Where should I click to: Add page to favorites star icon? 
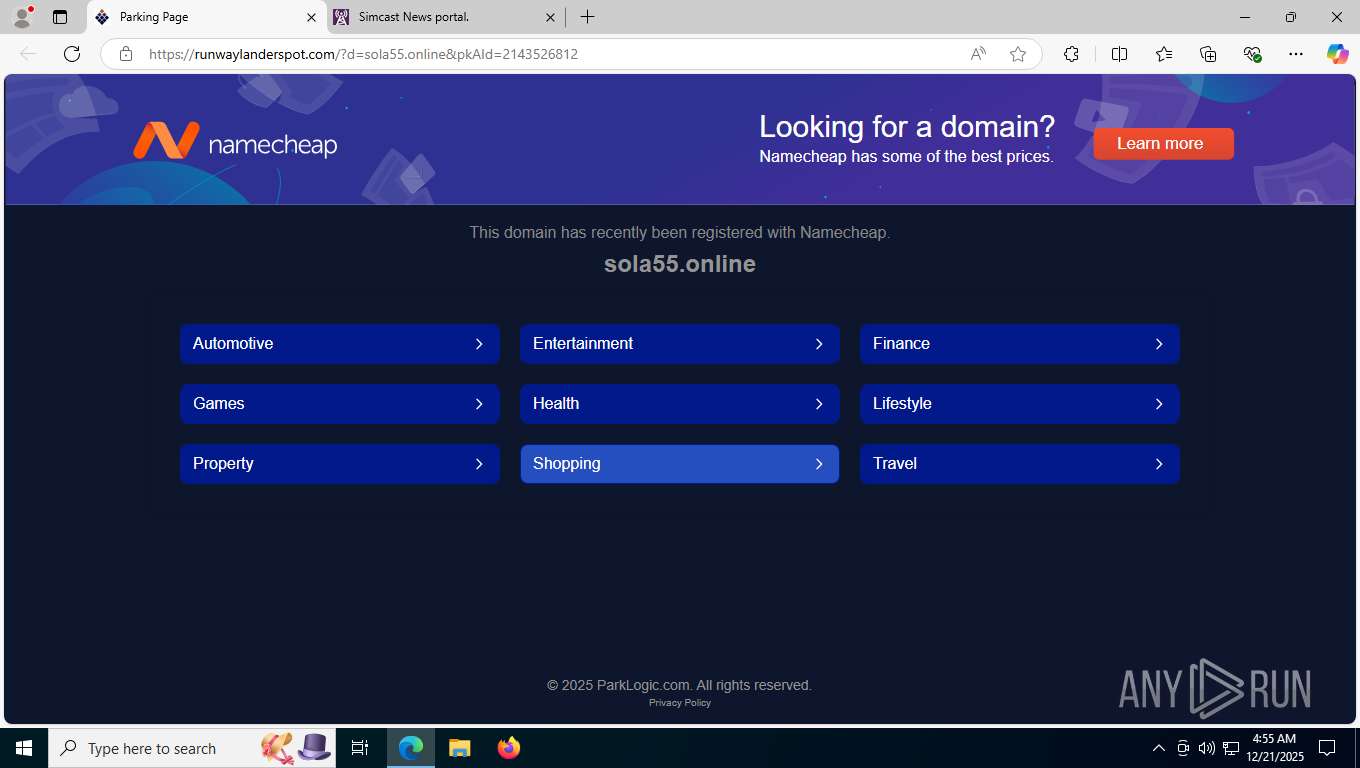coord(1018,54)
